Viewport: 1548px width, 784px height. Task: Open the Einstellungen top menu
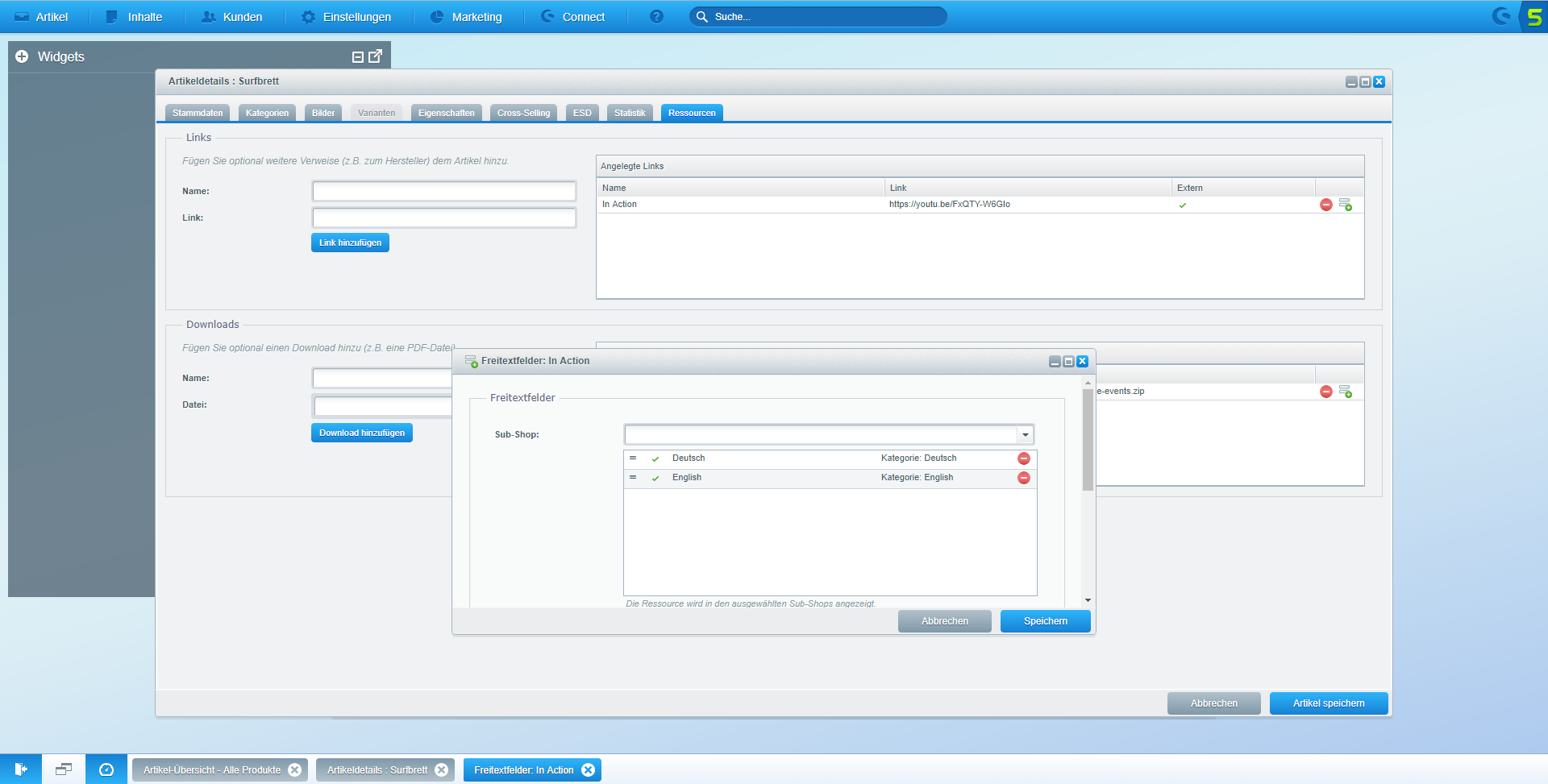(346, 17)
